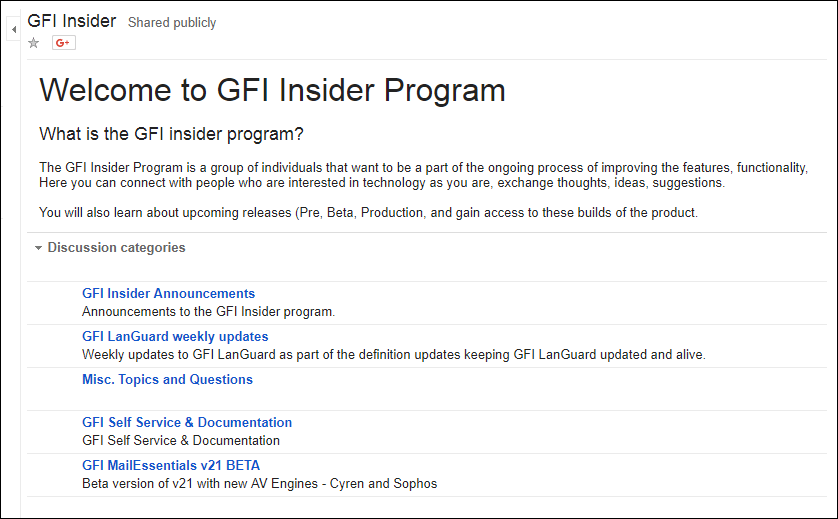Share via the Google+ button

coord(64,43)
